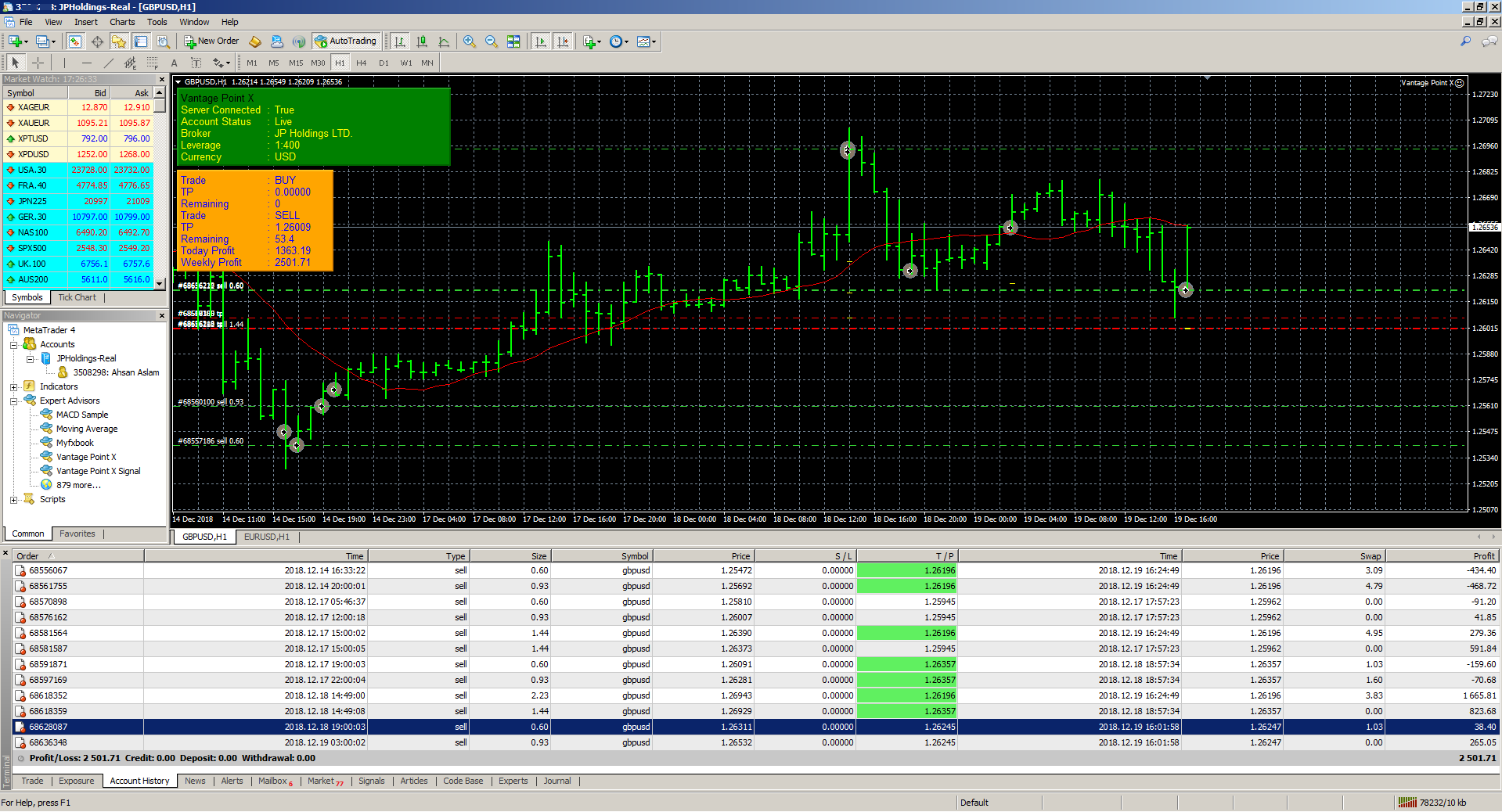Select the Text label tool
Viewport: 1502px width, 812px height.
[x=174, y=63]
